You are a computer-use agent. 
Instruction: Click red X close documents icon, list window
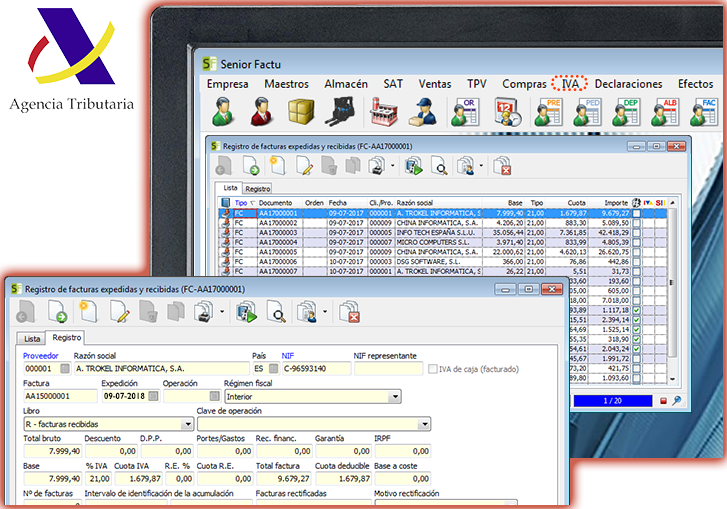pyautogui.click(x=502, y=166)
